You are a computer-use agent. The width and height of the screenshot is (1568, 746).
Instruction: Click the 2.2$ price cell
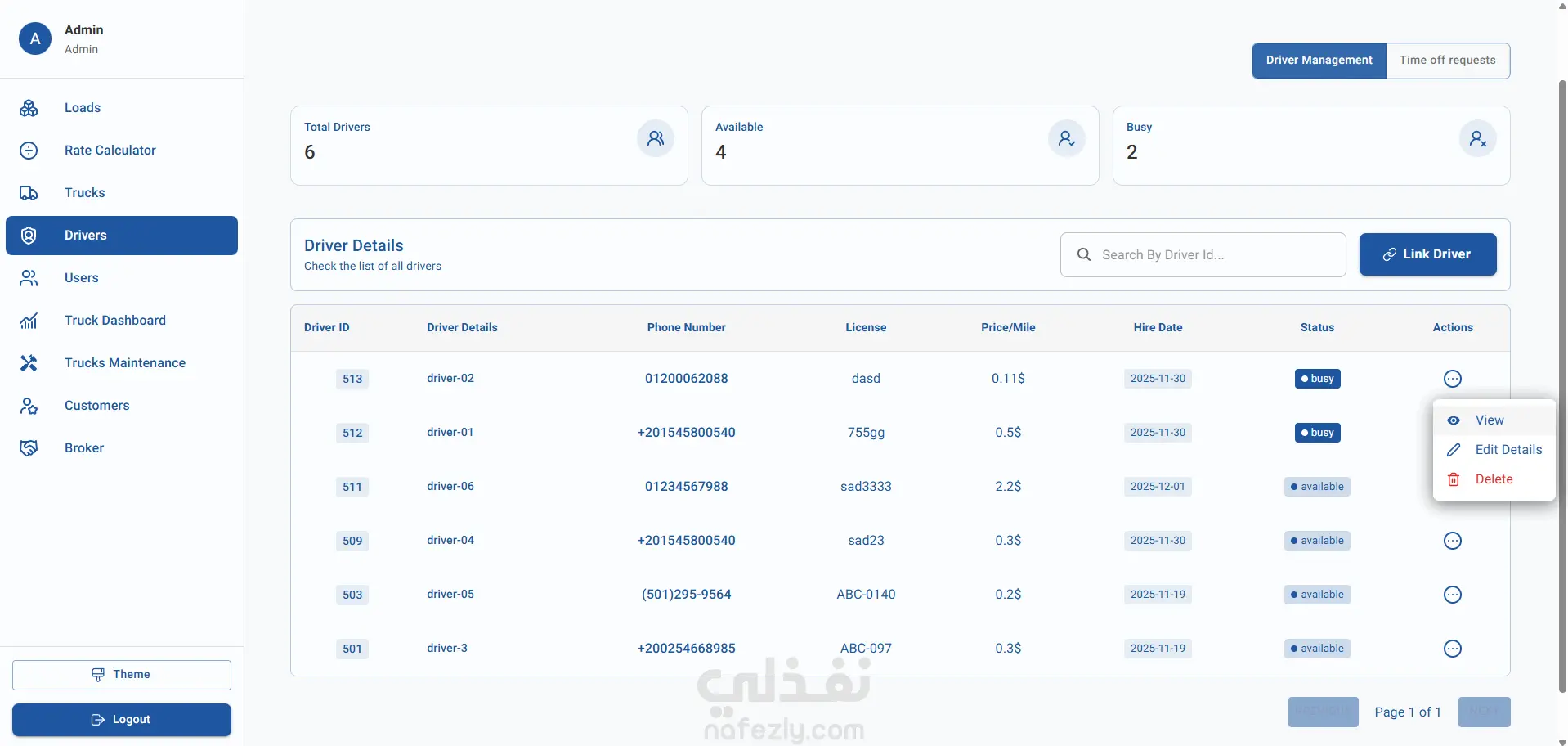click(x=1008, y=487)
